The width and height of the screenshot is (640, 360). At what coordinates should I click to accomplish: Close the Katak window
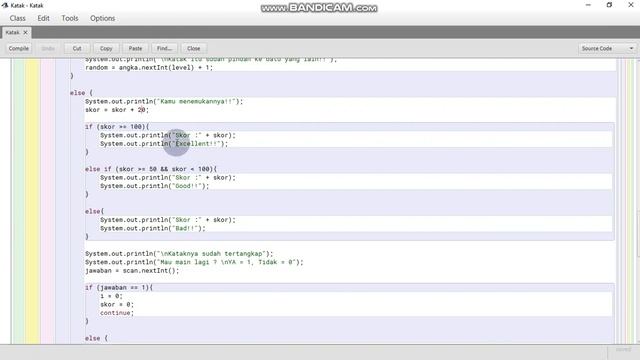631,5
